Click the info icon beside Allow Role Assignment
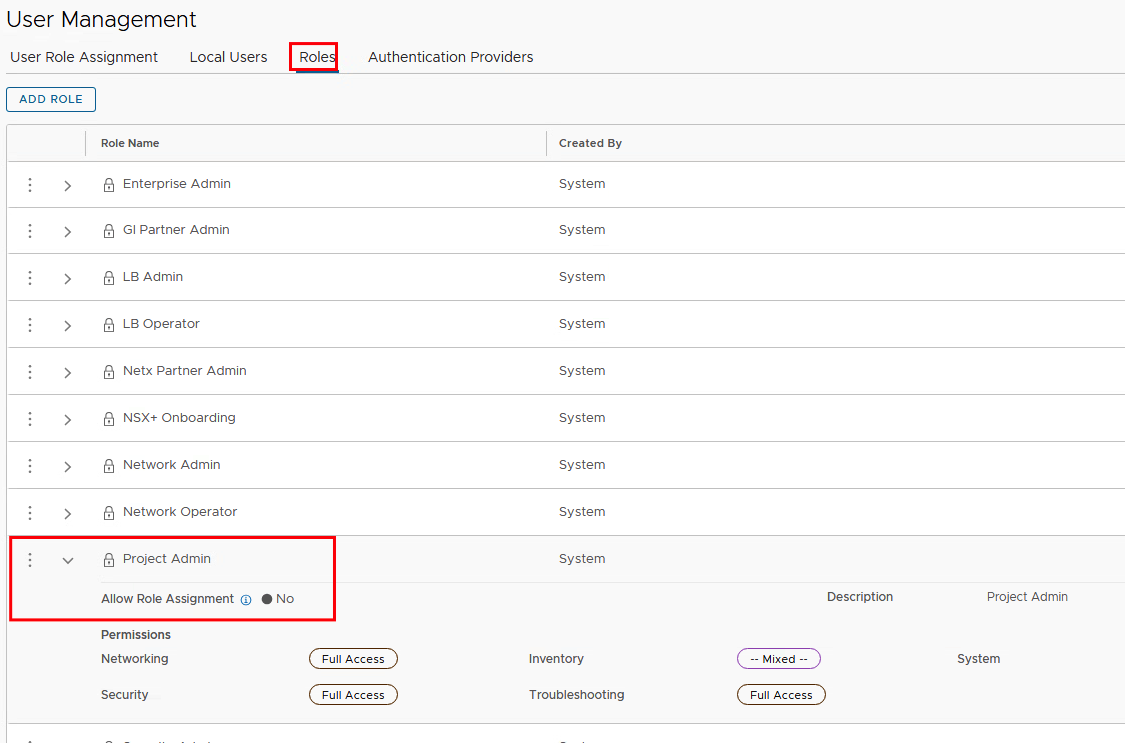1125x743 pixels. (x=246, y=600)
